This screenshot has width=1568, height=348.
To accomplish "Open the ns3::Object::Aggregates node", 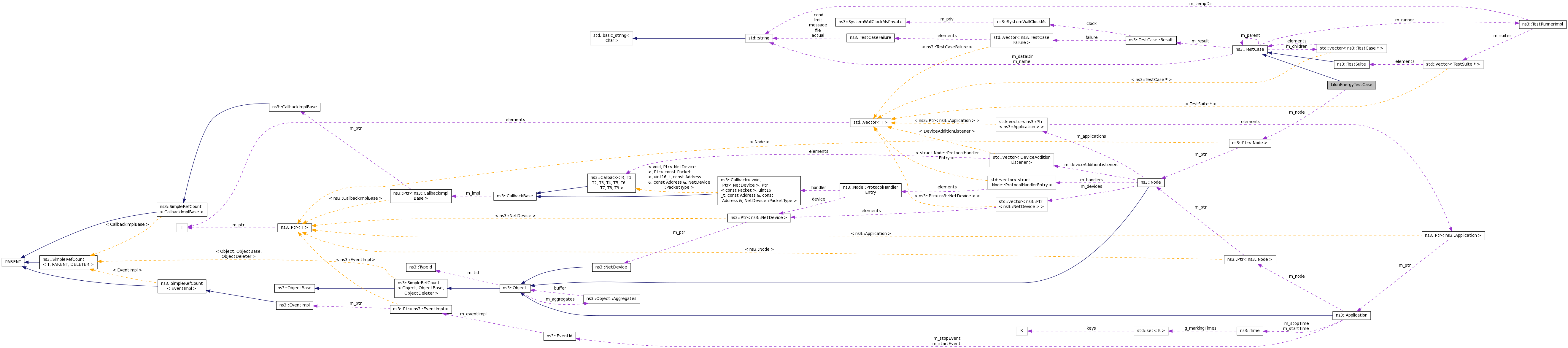I will [612, 299].
